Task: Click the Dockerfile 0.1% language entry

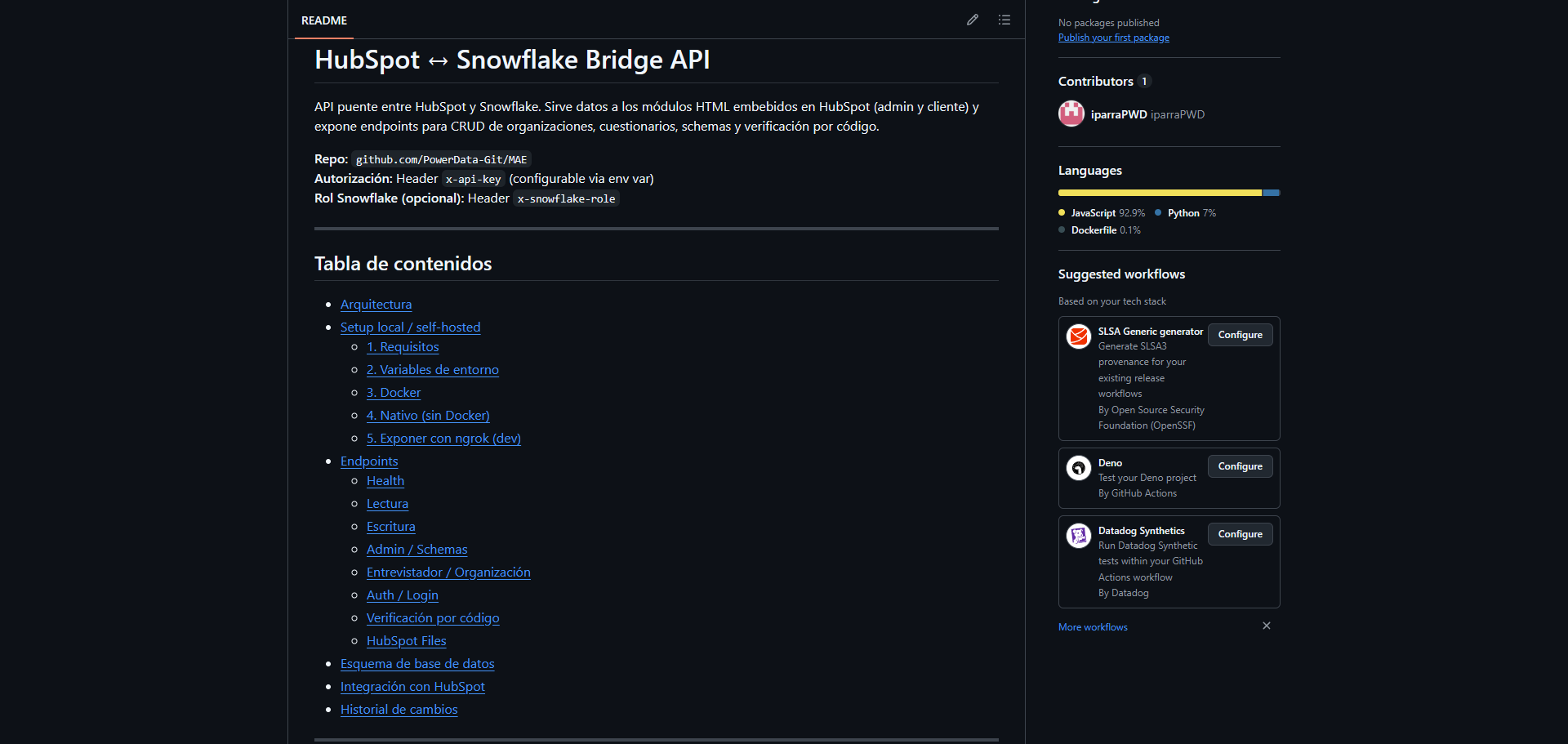Action: point(1099,230)
